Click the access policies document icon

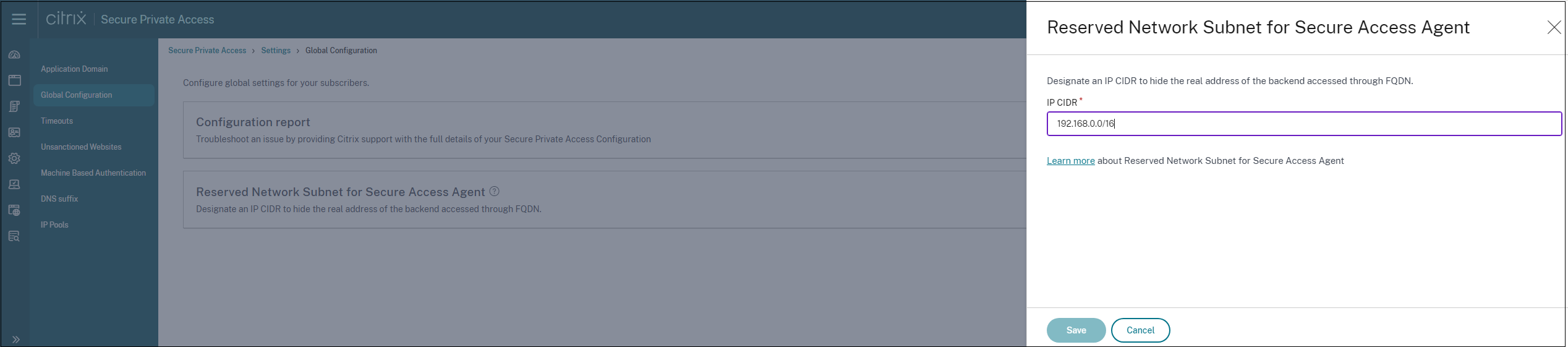click(15, 106)
